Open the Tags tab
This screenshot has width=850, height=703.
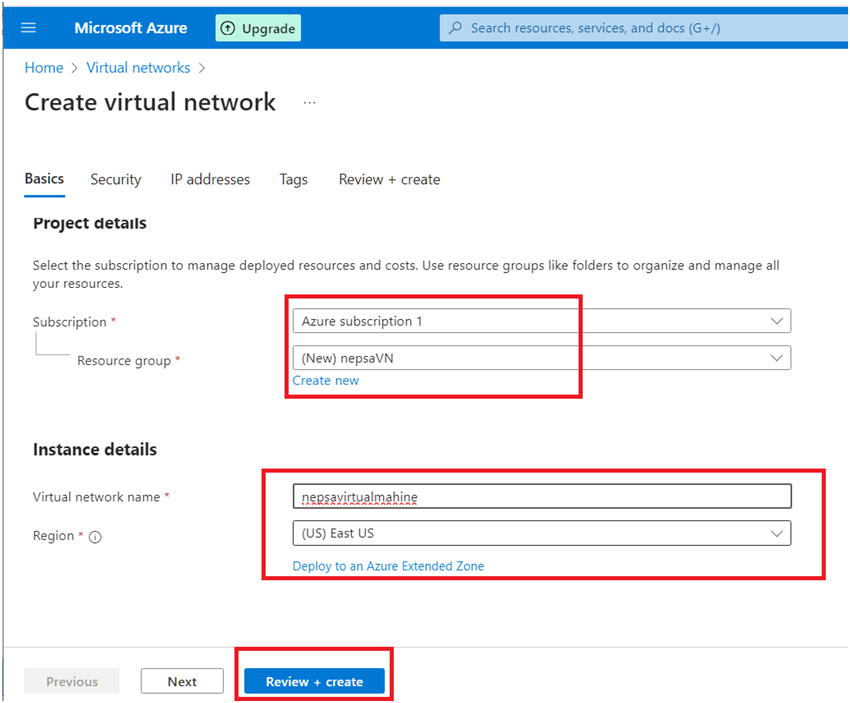(x=294, y=180)
